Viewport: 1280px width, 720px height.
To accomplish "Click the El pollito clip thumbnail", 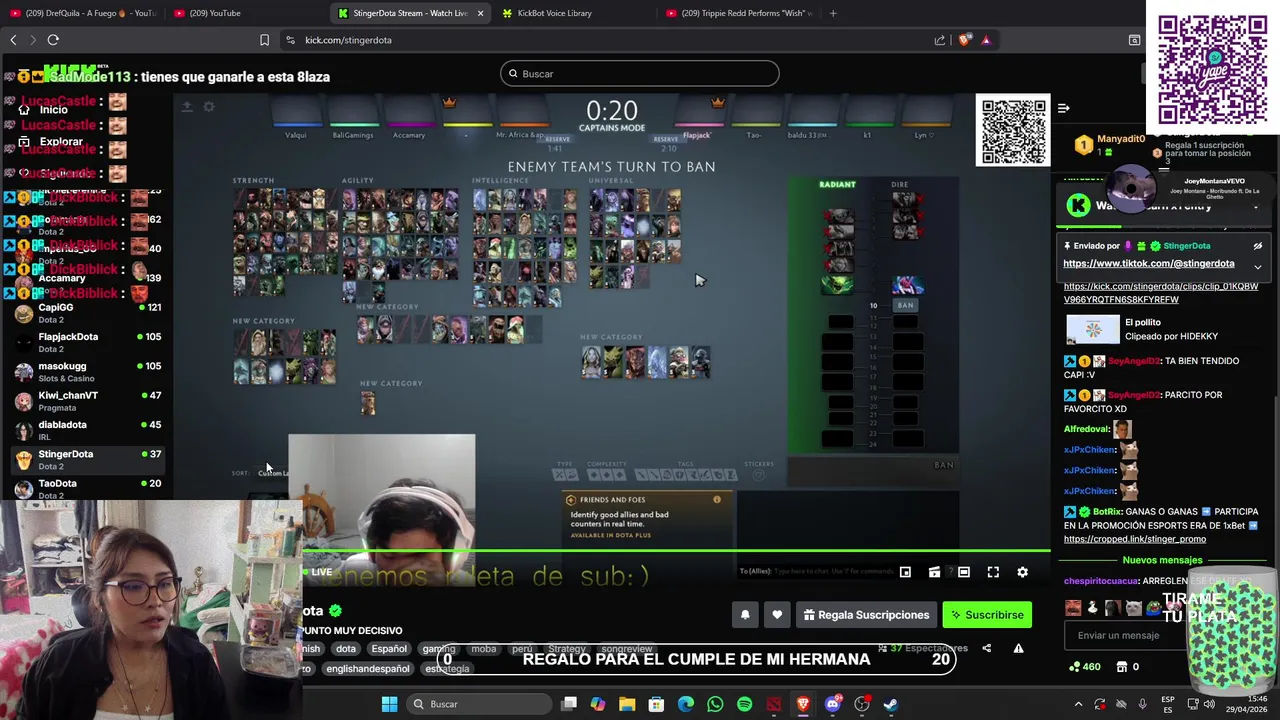I will pos(1092,329).
